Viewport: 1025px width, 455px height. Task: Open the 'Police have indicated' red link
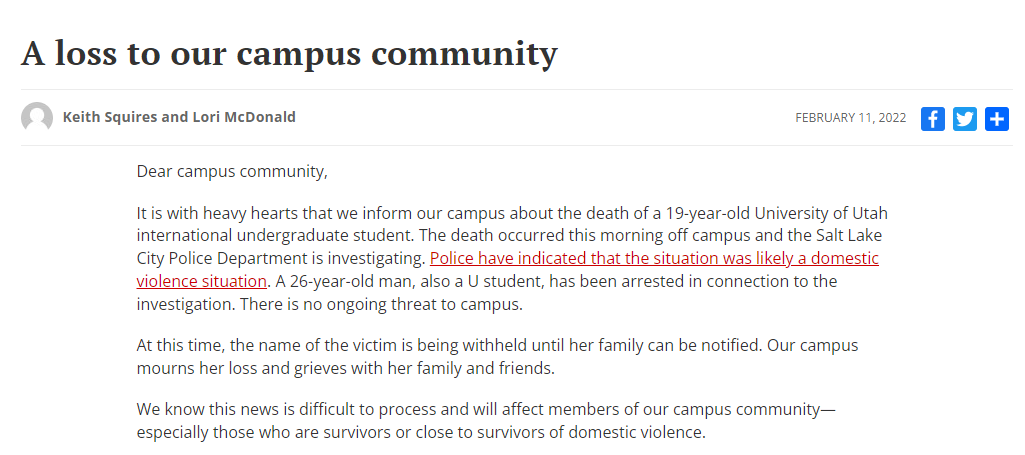[x=654, y=258]
